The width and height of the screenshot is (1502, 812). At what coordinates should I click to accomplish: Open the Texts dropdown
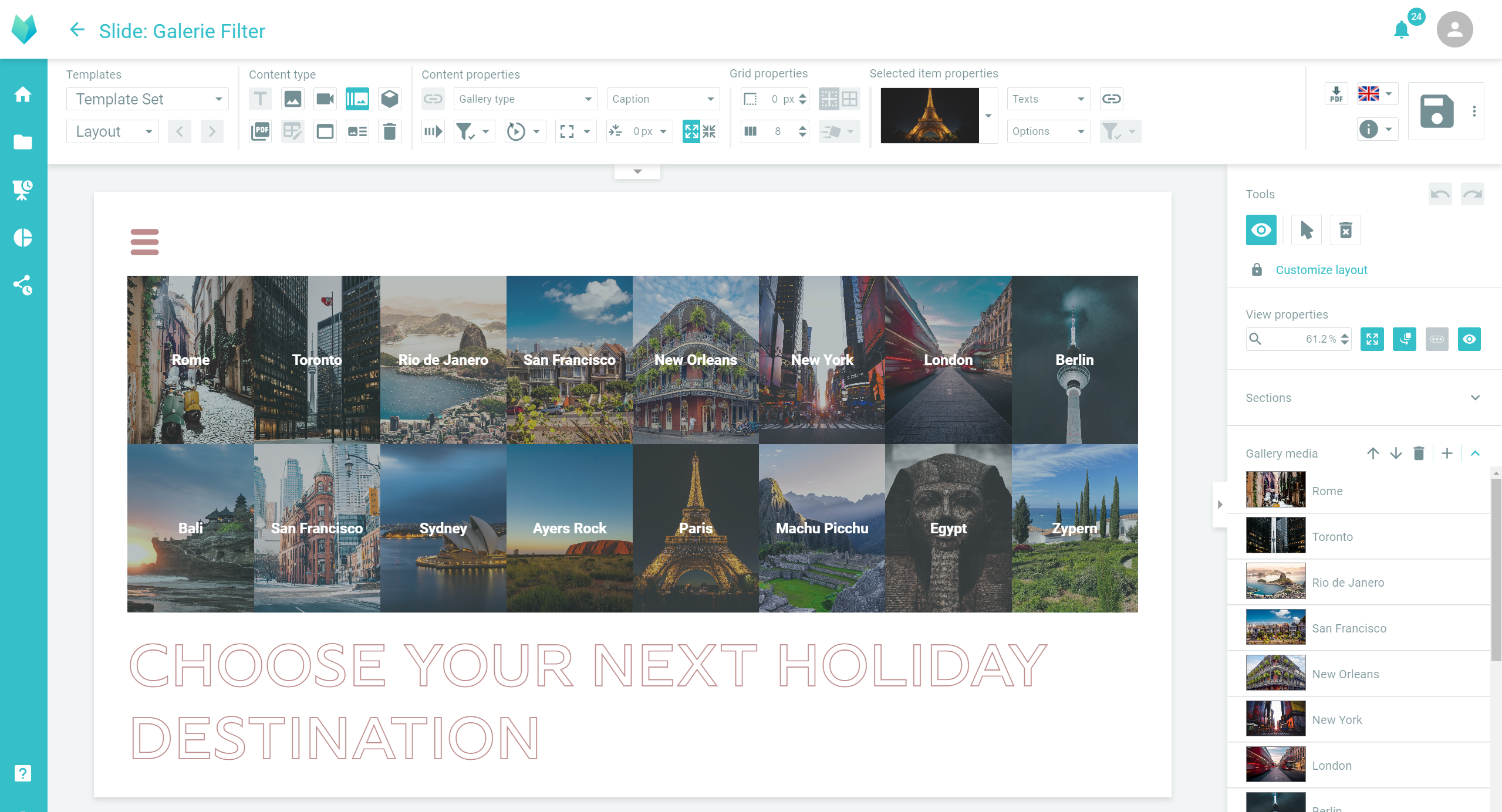(x=1048, y=99)
